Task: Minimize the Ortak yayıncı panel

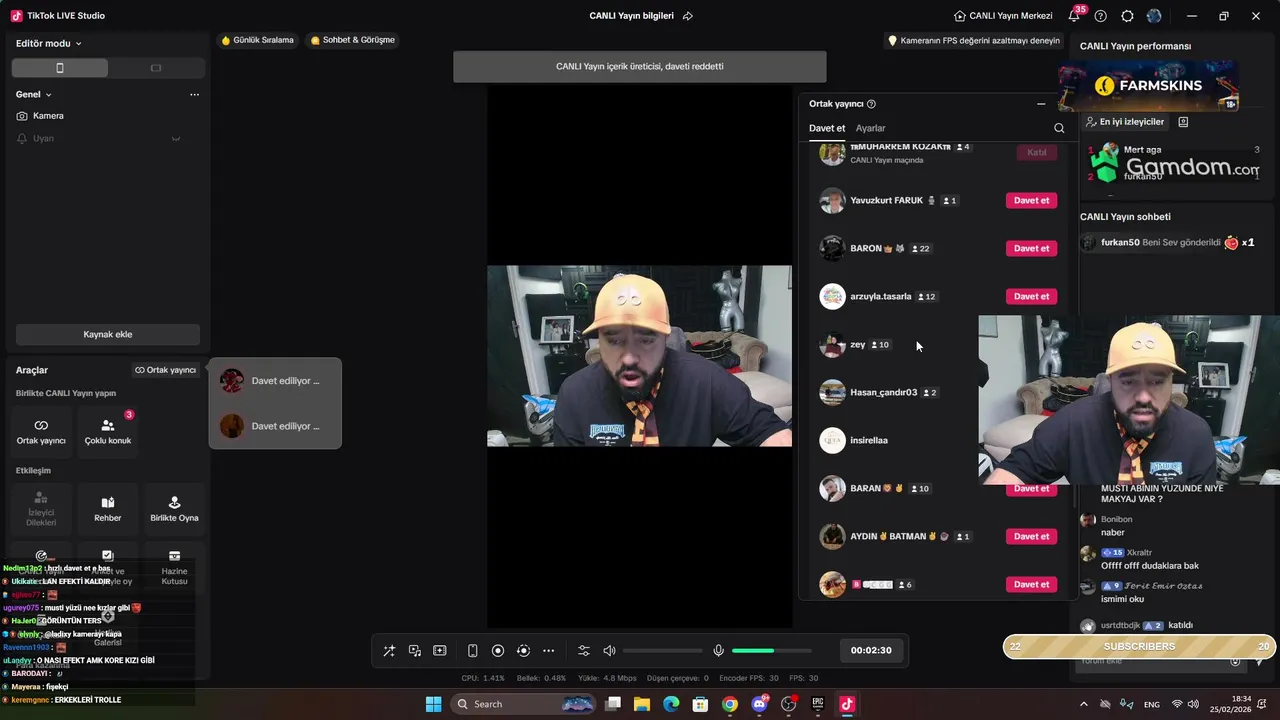Action: pos(1041,104)
